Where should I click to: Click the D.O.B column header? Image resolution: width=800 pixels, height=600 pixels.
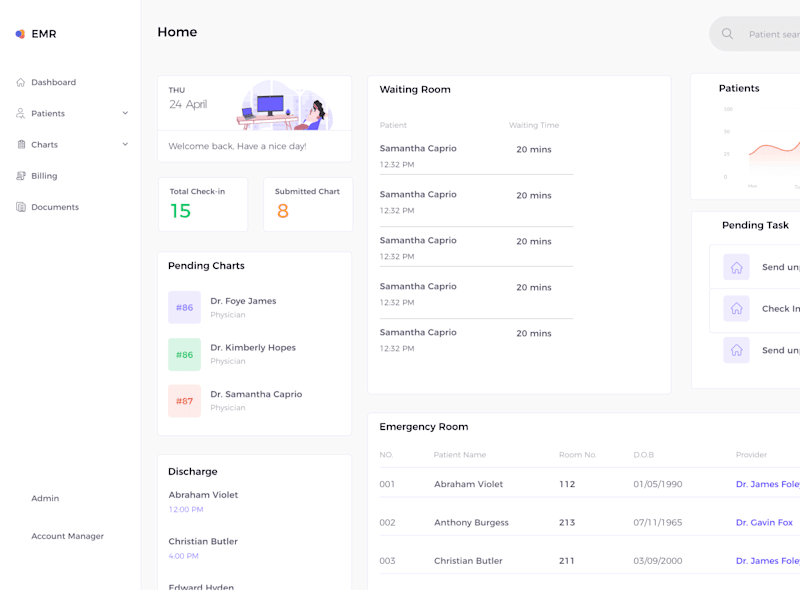(x=643, y=455)
